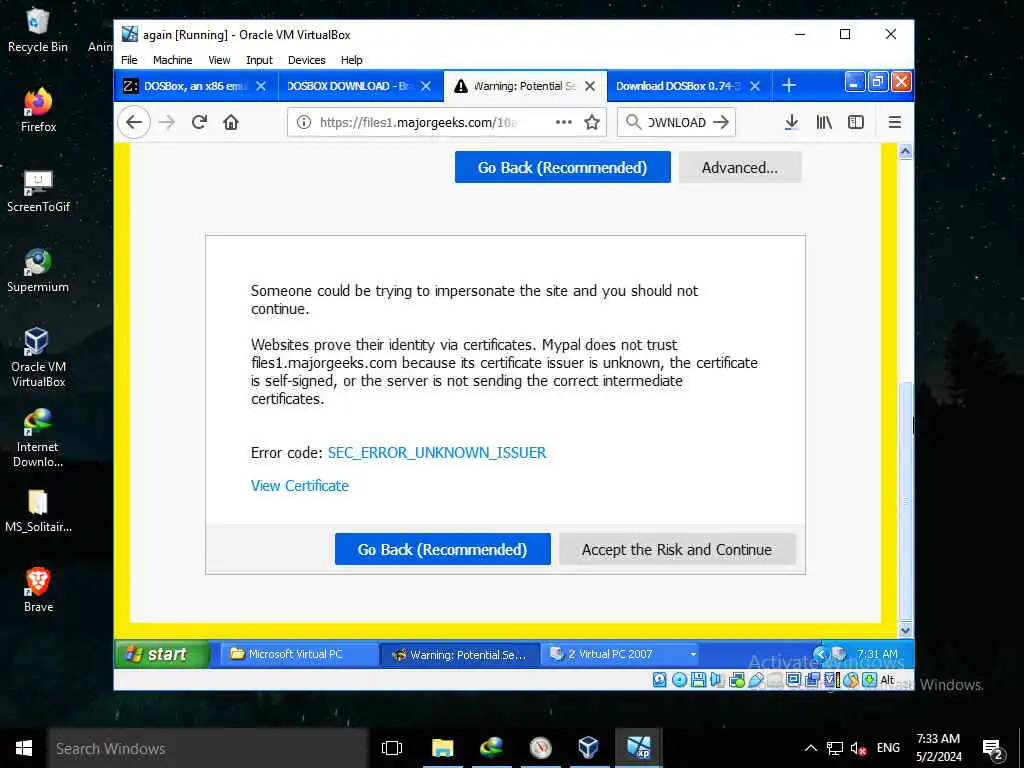The width and height of the screenshot is (1024, 768).
Task: Bookmark this page with the star
Action: [x=592, y=122]
